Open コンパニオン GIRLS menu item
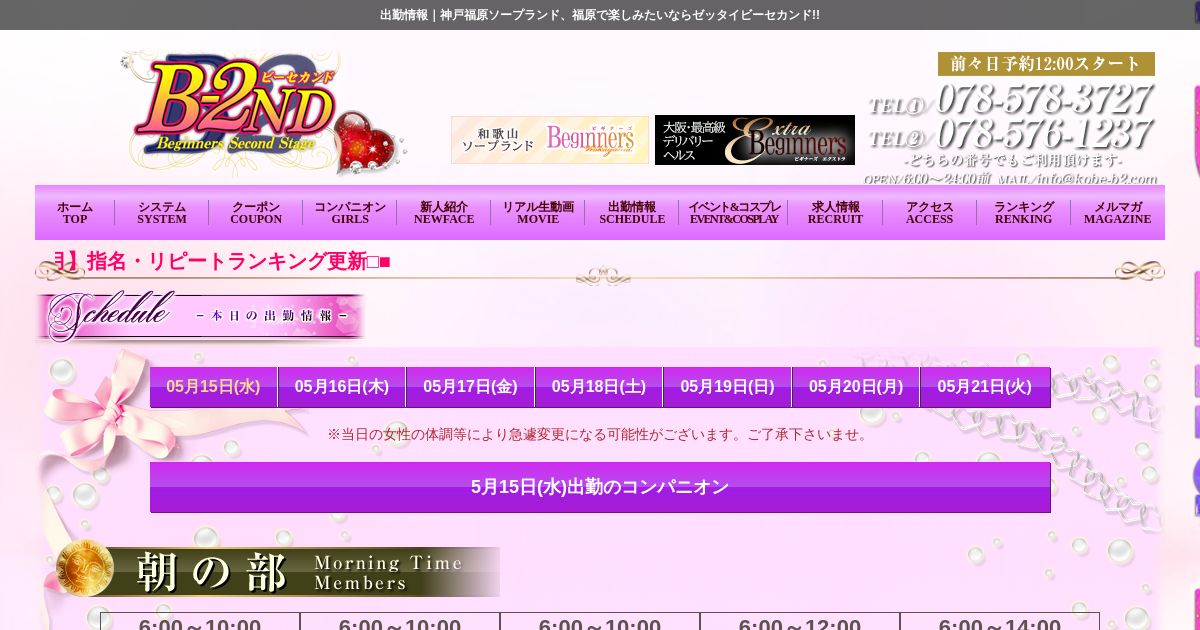This screenshot has height=630, width=1200. [350, 213]
